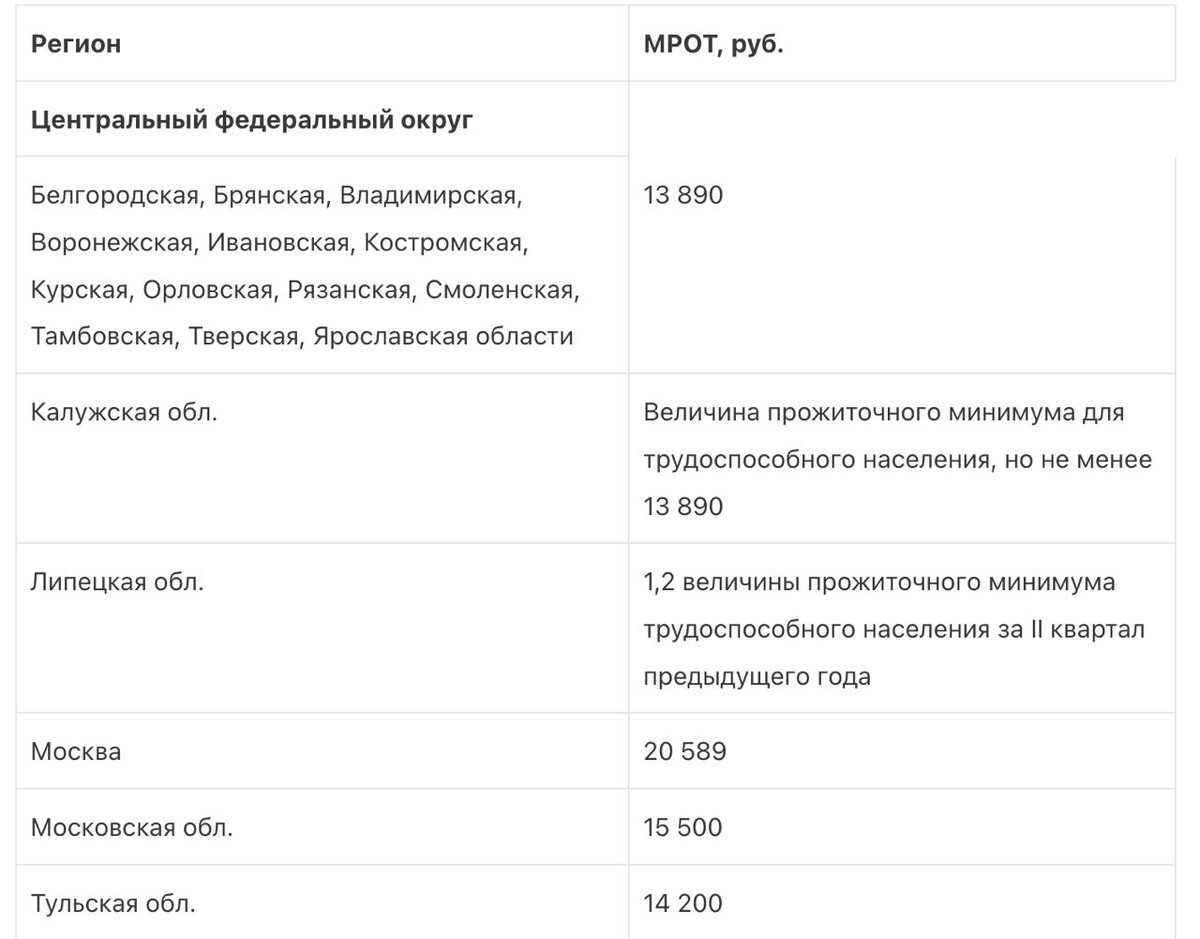Click the "Московская обл." row label
Screen dimensions: 1200x939
click(x=132, y=828)
